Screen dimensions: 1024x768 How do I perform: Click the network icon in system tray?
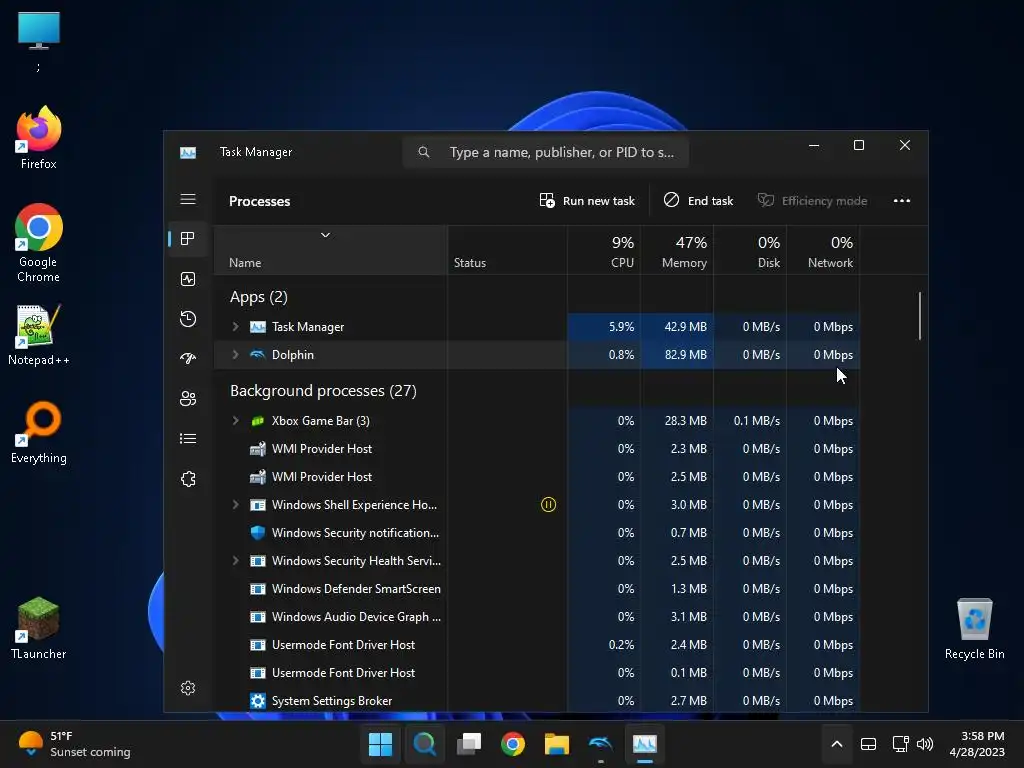(x=901, y=744)
